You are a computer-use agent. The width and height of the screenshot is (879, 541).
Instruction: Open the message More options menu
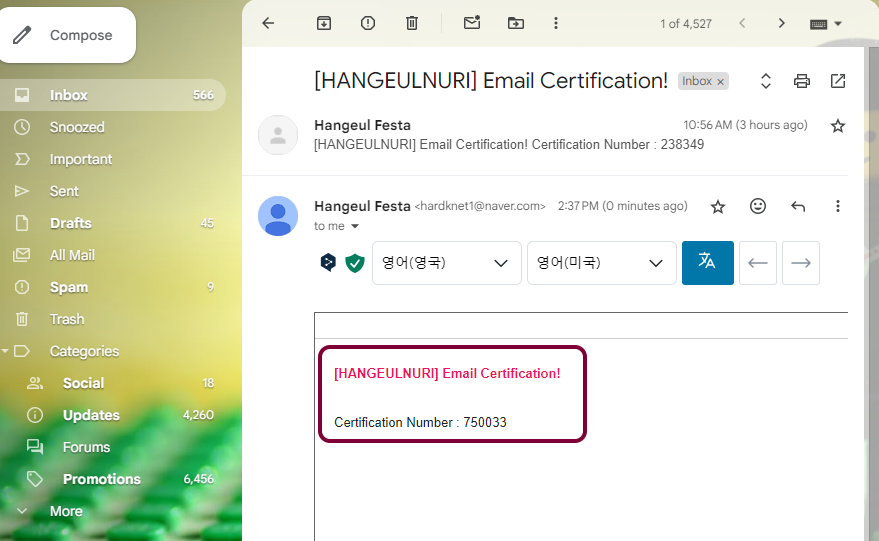coord(838,206)
